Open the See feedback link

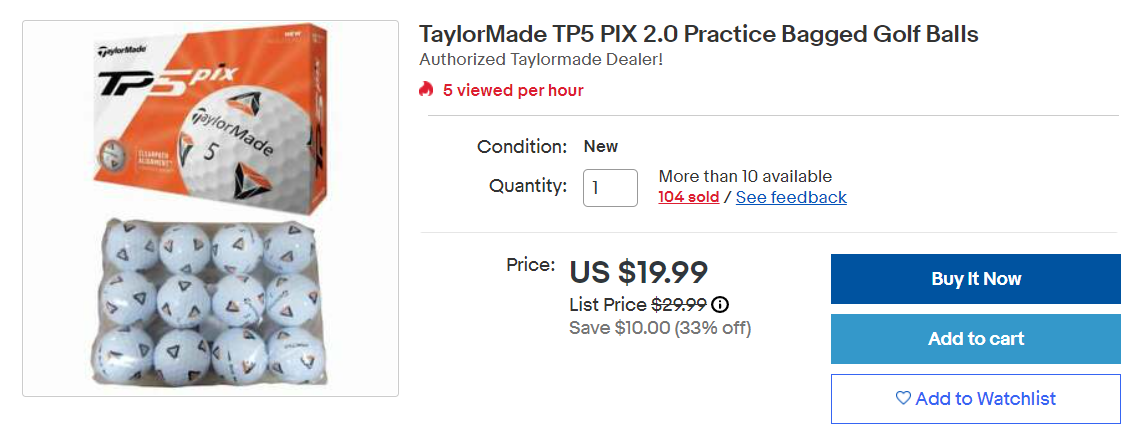[x=791, y=197]
